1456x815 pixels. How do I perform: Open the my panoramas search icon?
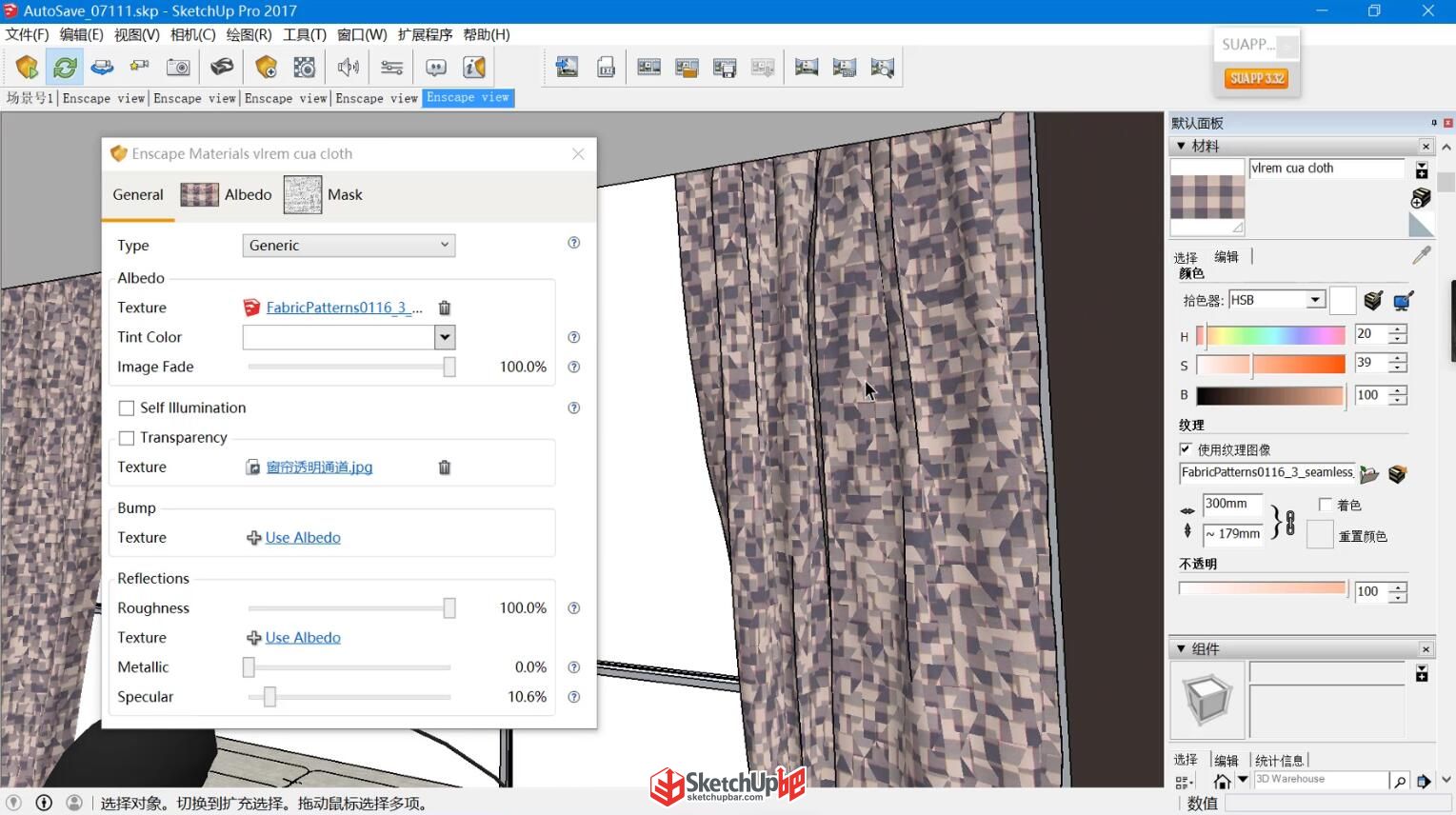883,67
